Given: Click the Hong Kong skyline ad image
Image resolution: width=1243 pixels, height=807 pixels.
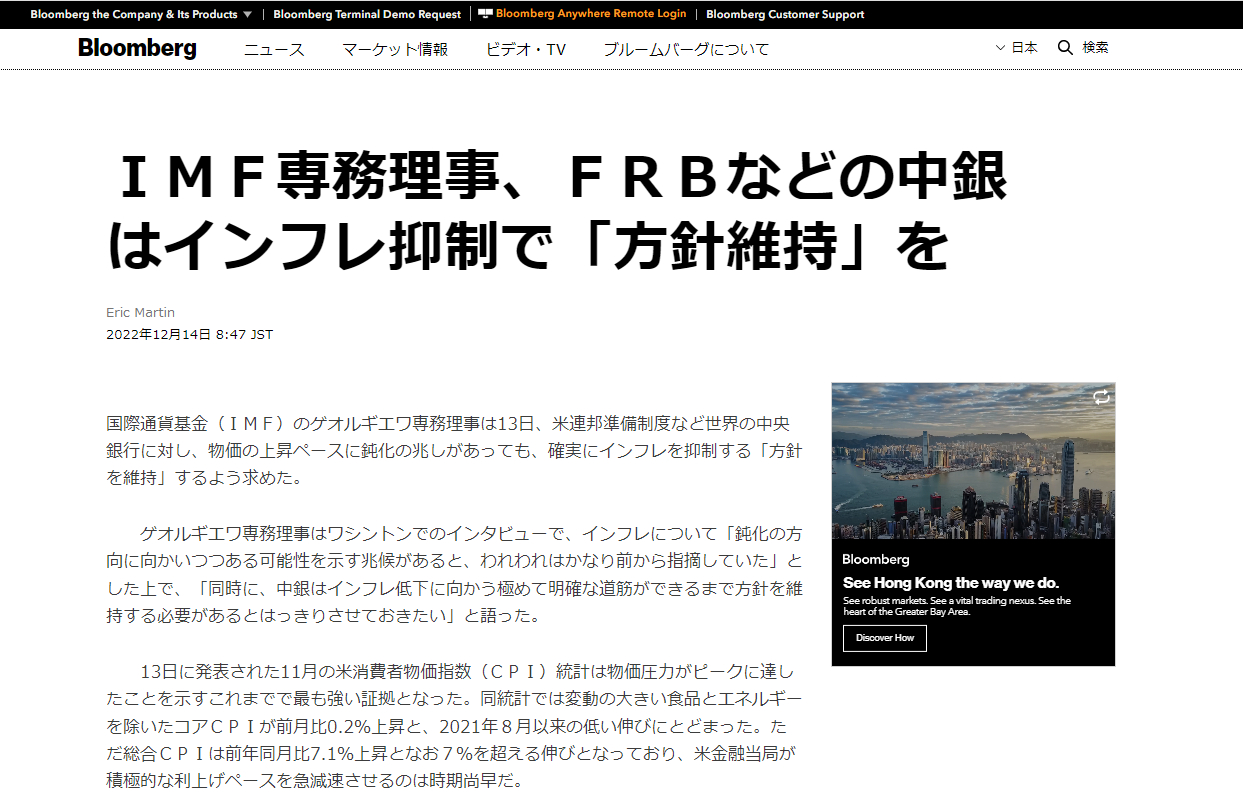Looking at the screenshot, I should [x=973, y=461].
